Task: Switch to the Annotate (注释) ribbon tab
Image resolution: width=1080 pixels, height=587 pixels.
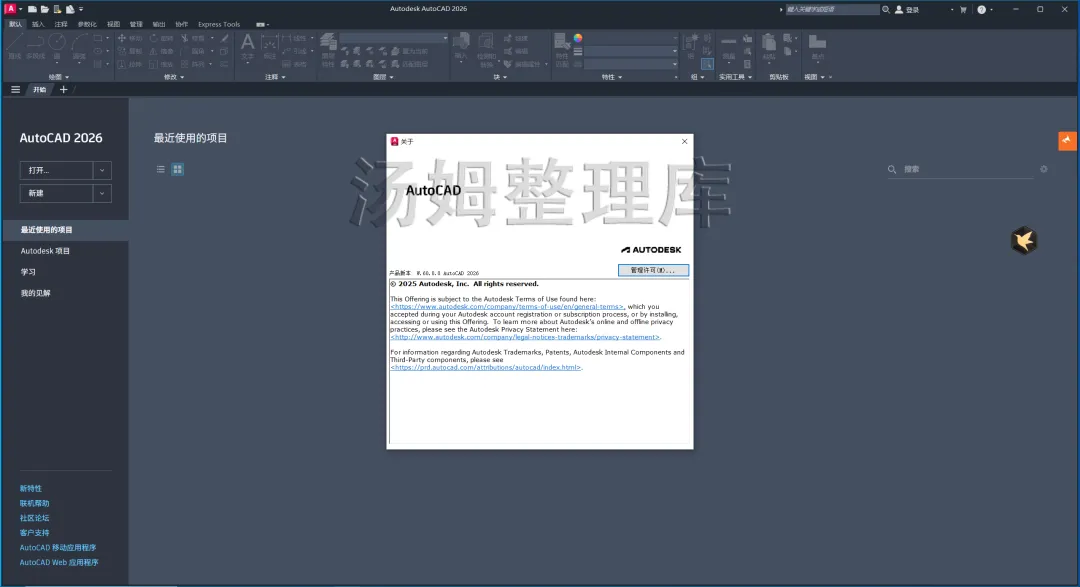Action: (61, 24)
